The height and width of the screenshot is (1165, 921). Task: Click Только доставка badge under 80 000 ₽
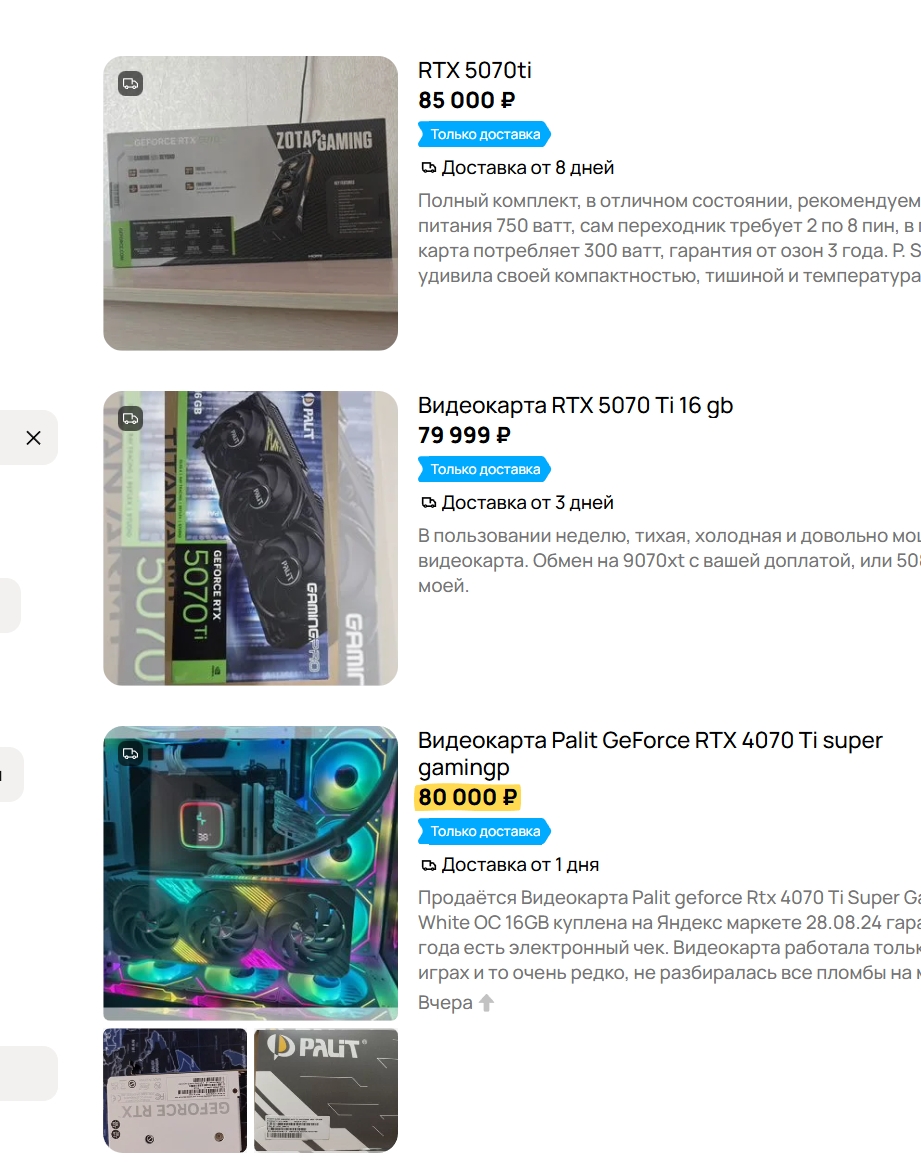click(x=484, y=831)
